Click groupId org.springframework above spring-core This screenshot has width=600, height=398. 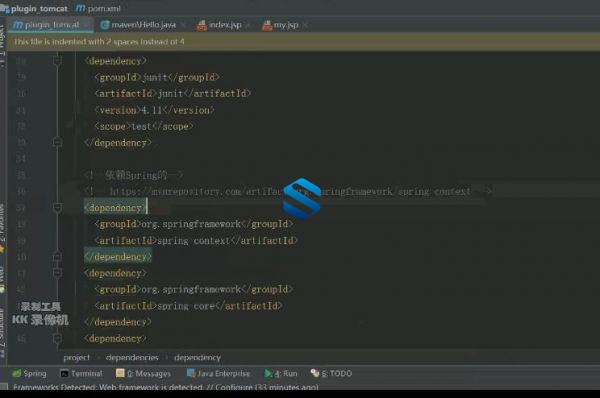pos(194,289)
